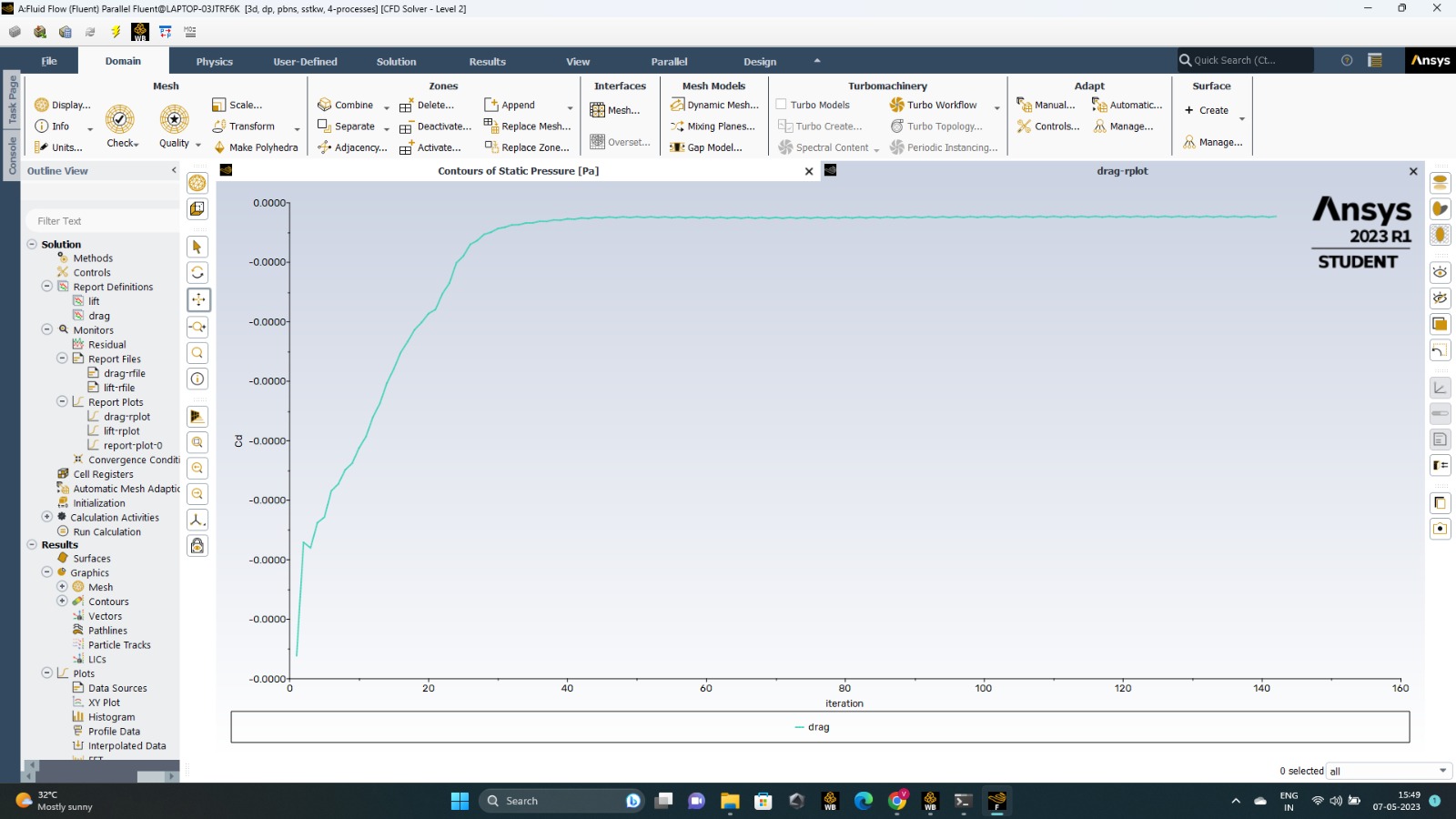
Task: Switch to the Solution ribbon tab
Action: [x=396, y=62]
